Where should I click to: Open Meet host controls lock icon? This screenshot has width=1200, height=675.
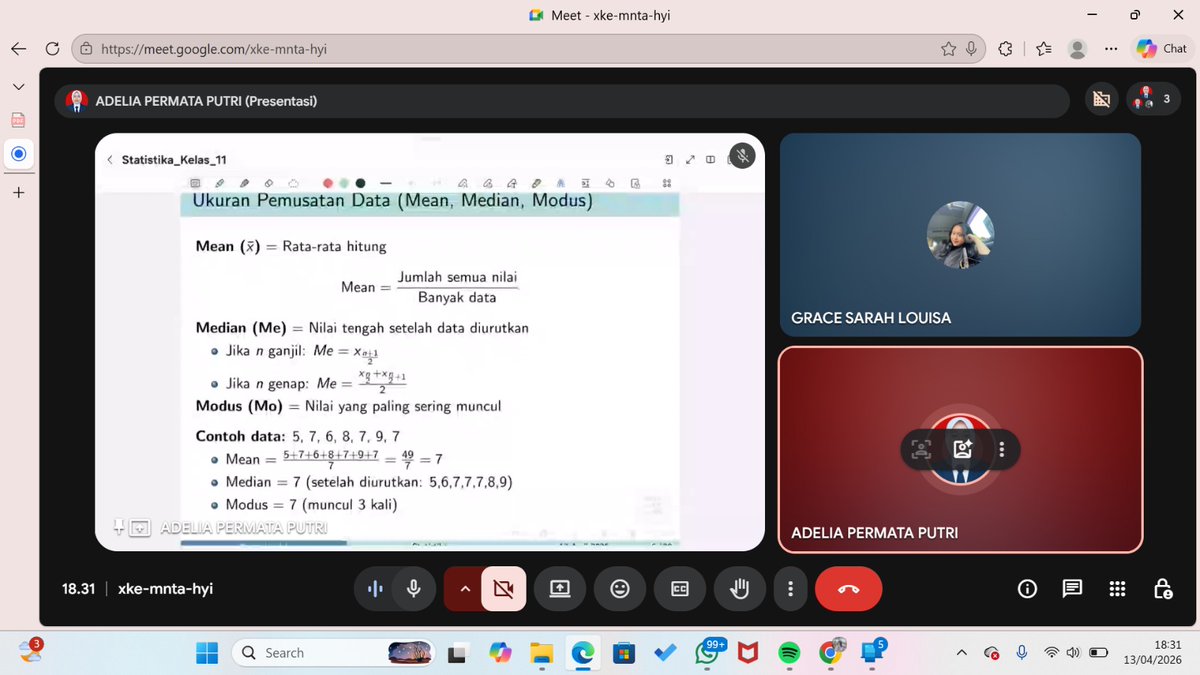(1163, 589)
